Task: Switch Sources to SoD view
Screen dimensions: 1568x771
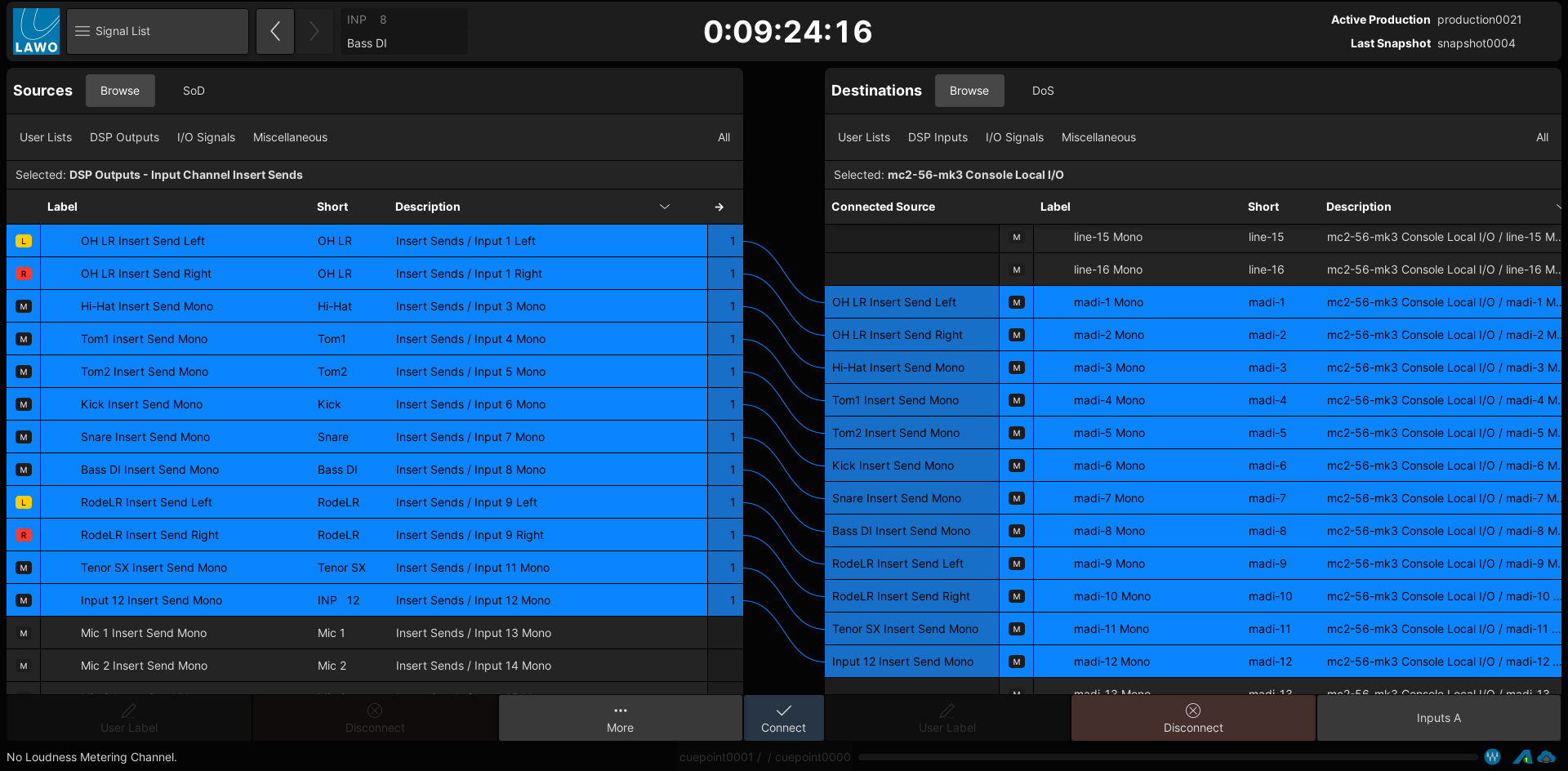Action: point(194,91)
